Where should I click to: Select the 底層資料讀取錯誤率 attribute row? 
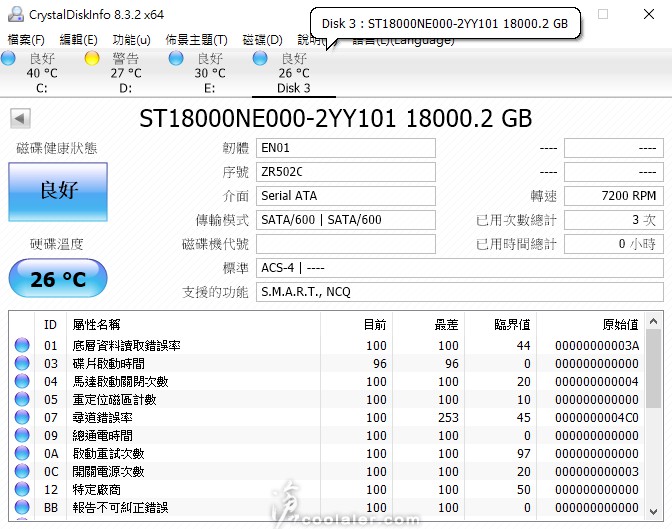click(327, 345)
